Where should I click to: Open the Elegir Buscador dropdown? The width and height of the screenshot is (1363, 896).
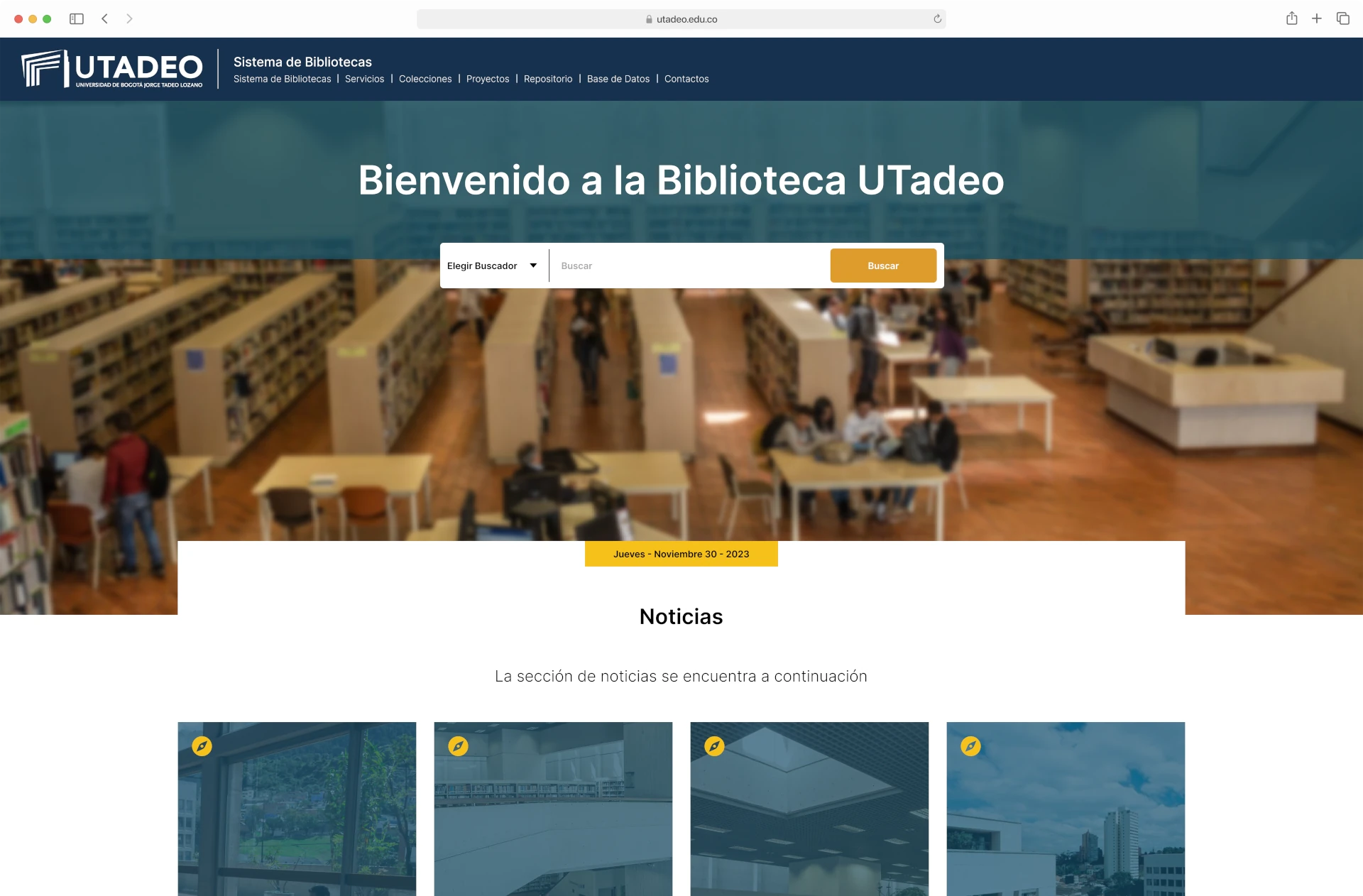[x=493, y=265]
